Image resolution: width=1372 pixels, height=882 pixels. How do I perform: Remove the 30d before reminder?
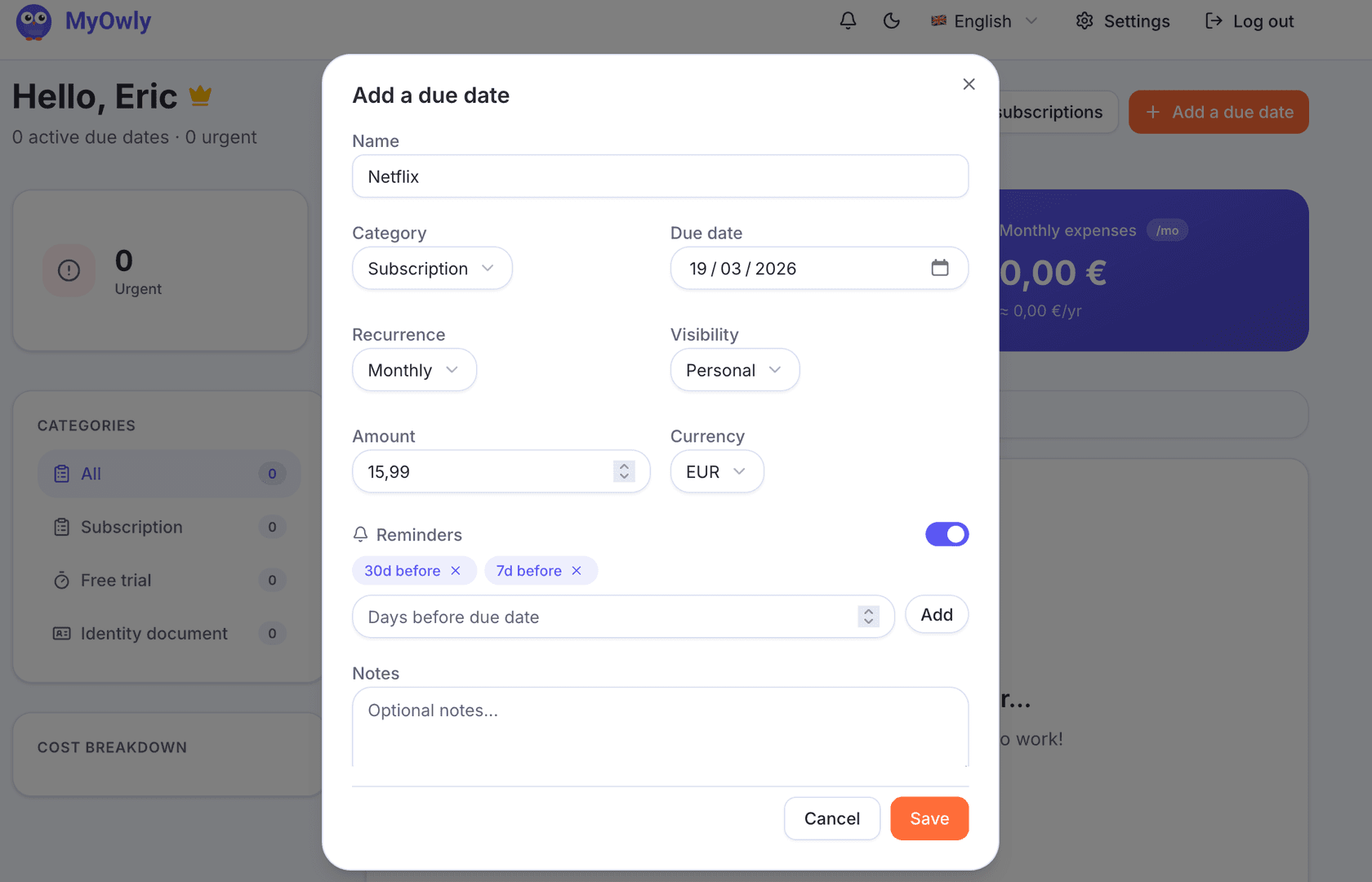456,571
